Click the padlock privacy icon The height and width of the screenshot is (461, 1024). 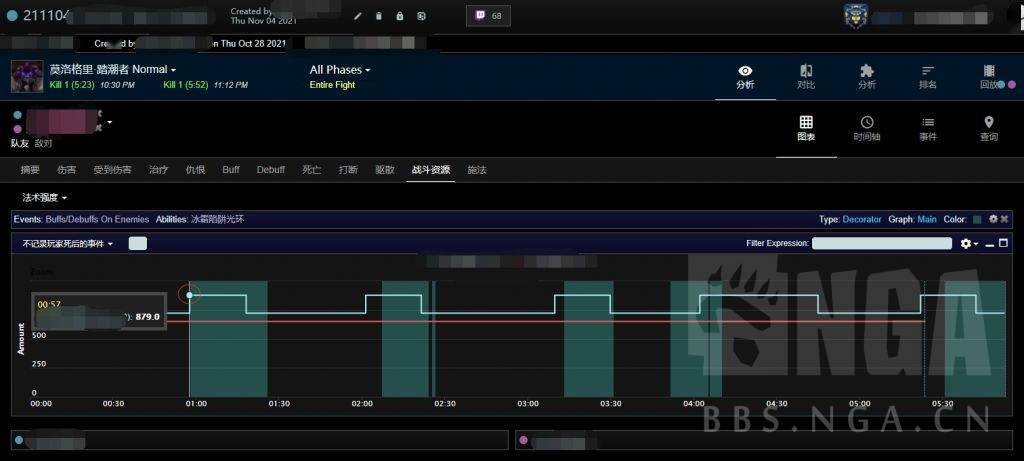pos(400,16)
